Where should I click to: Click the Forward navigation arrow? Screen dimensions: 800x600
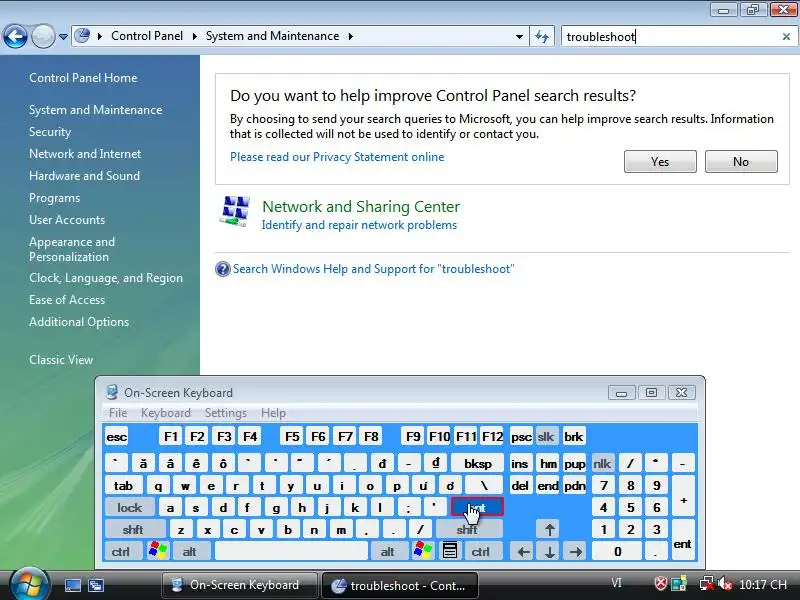click(x=43, y=36)
